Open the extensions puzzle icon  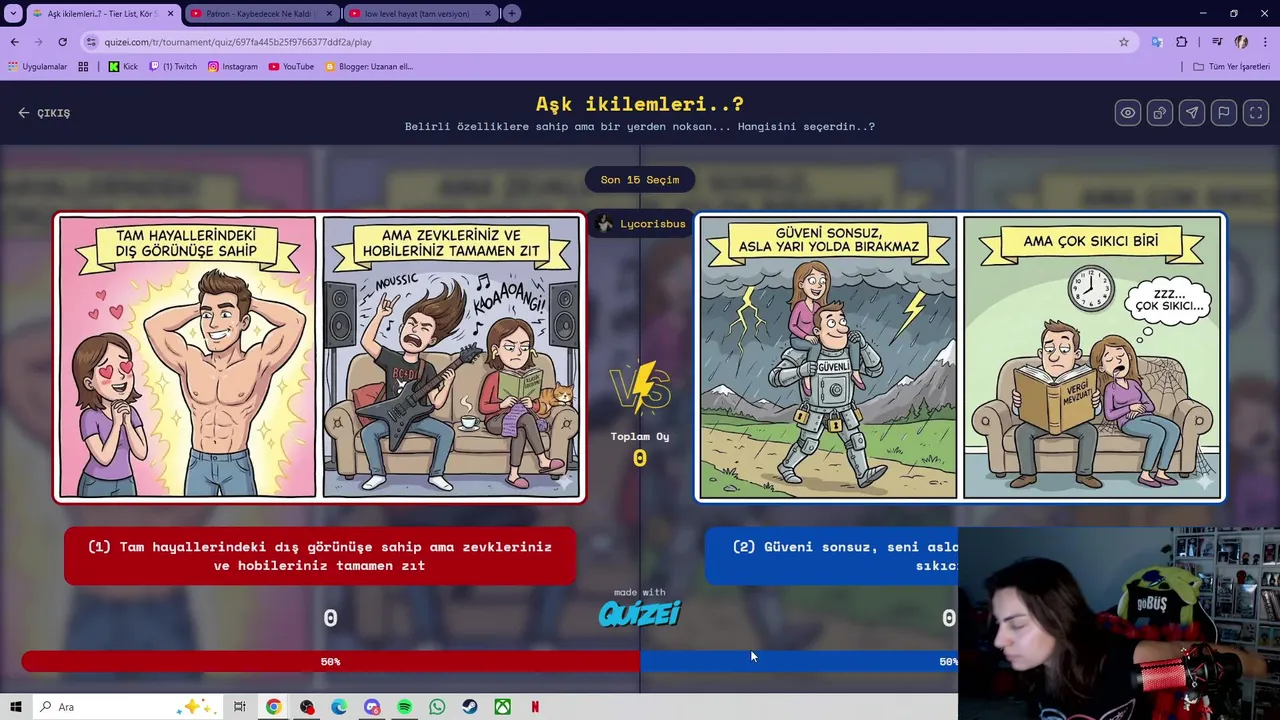tap(1182, 42)
